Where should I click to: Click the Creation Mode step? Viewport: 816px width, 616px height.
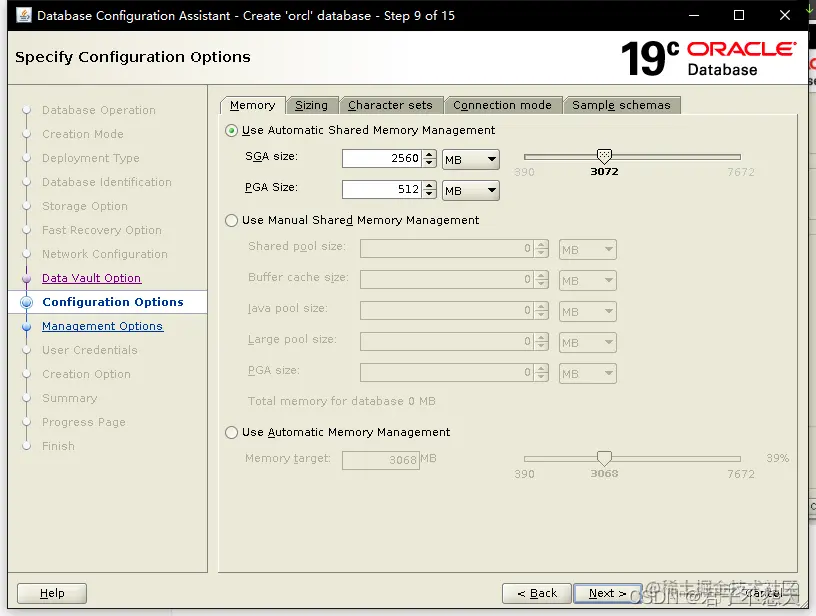point(83,134)
